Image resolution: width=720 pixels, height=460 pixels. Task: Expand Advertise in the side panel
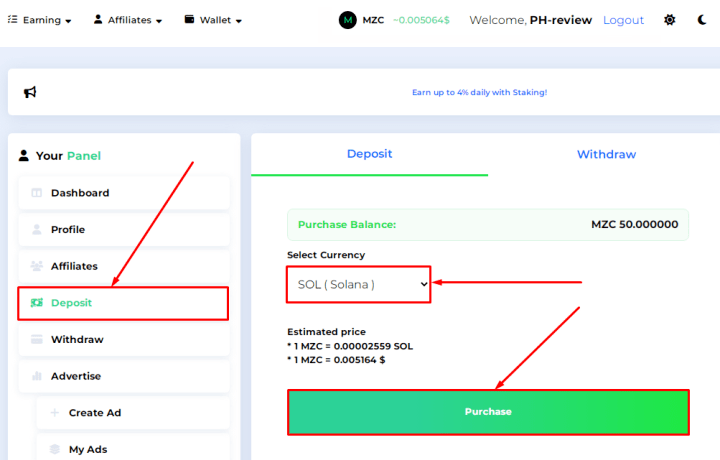tap(124, 376)
